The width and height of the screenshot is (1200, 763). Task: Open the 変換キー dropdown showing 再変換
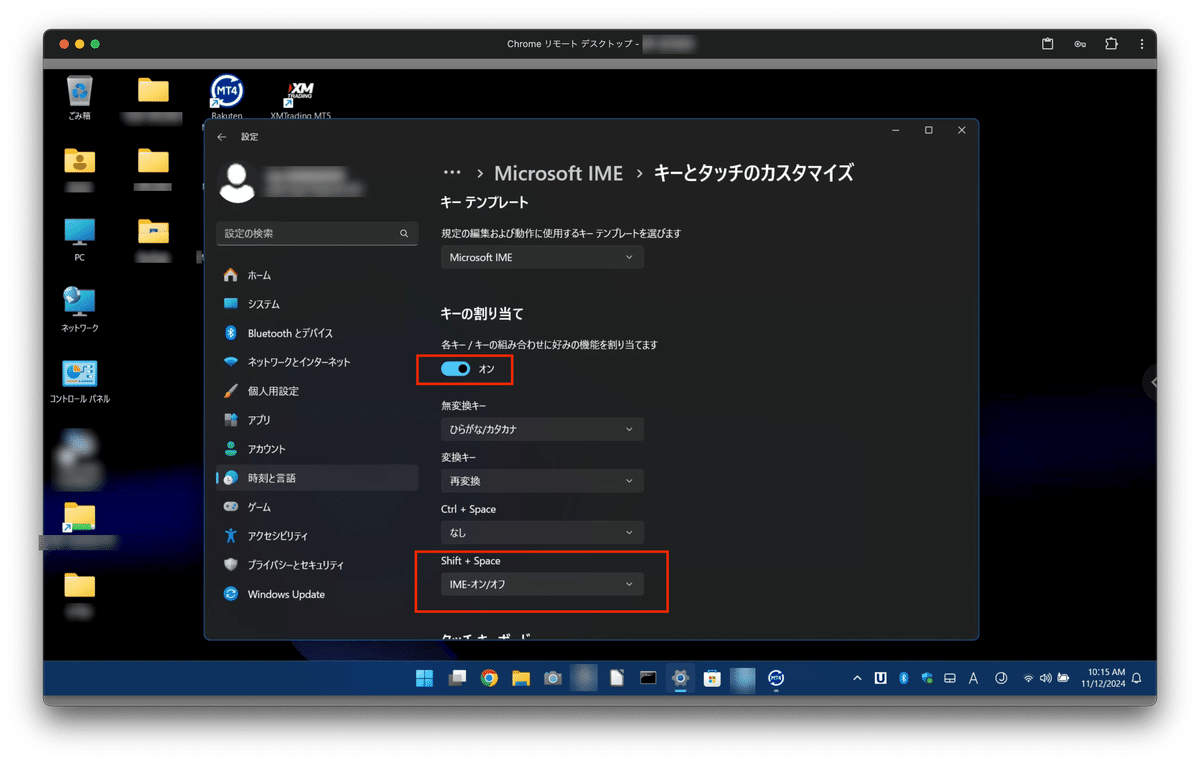542,481
